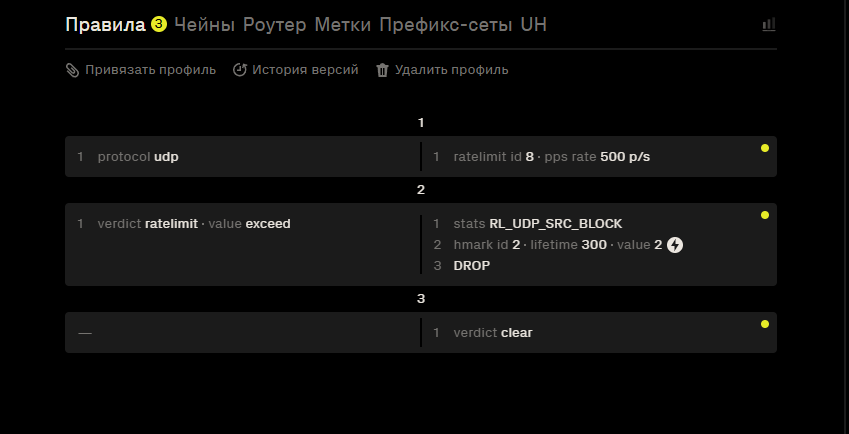Go to the Префикс-сеты tab

pos(446,25)
